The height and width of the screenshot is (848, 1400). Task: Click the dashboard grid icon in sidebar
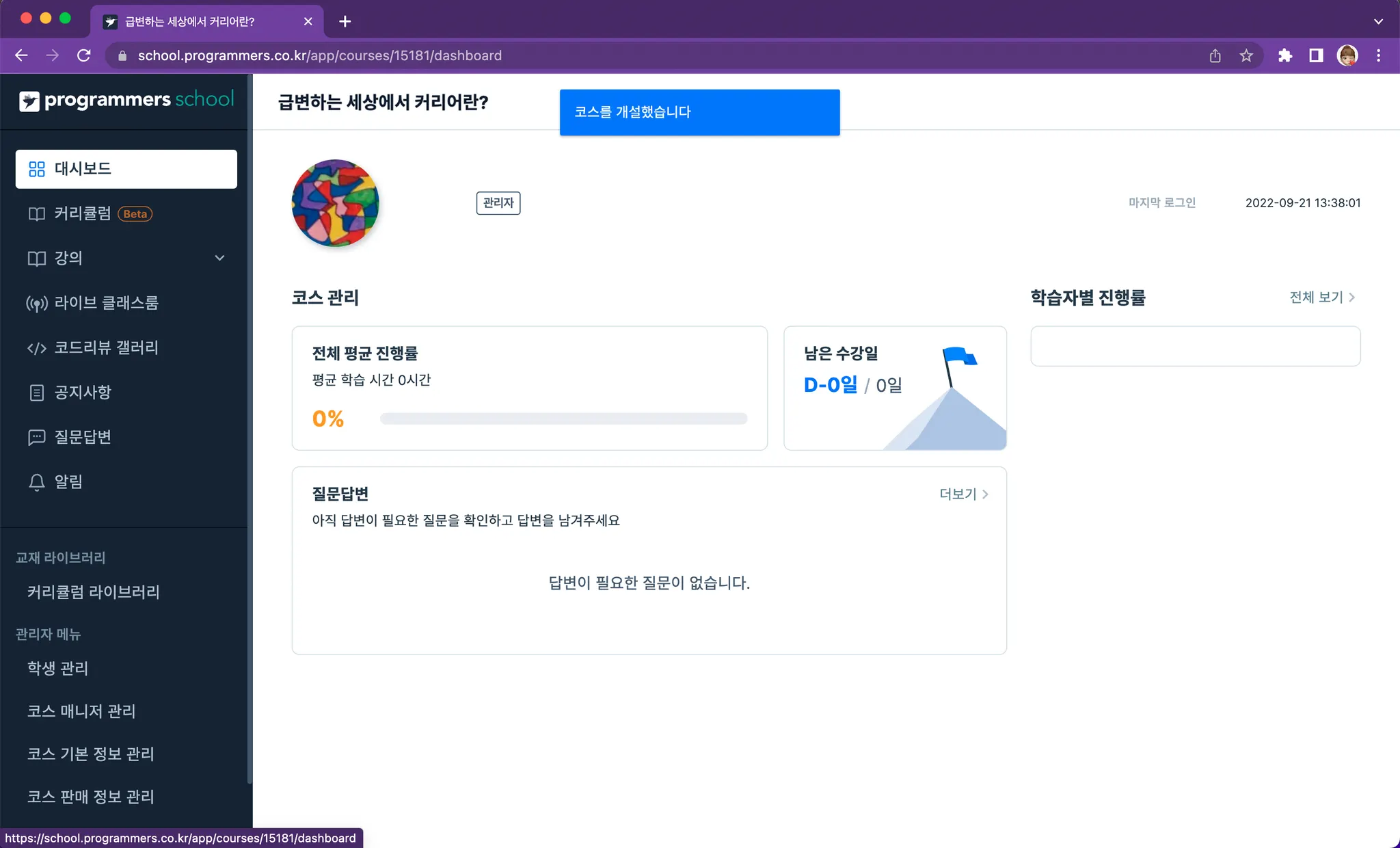(x=37, y=169)
